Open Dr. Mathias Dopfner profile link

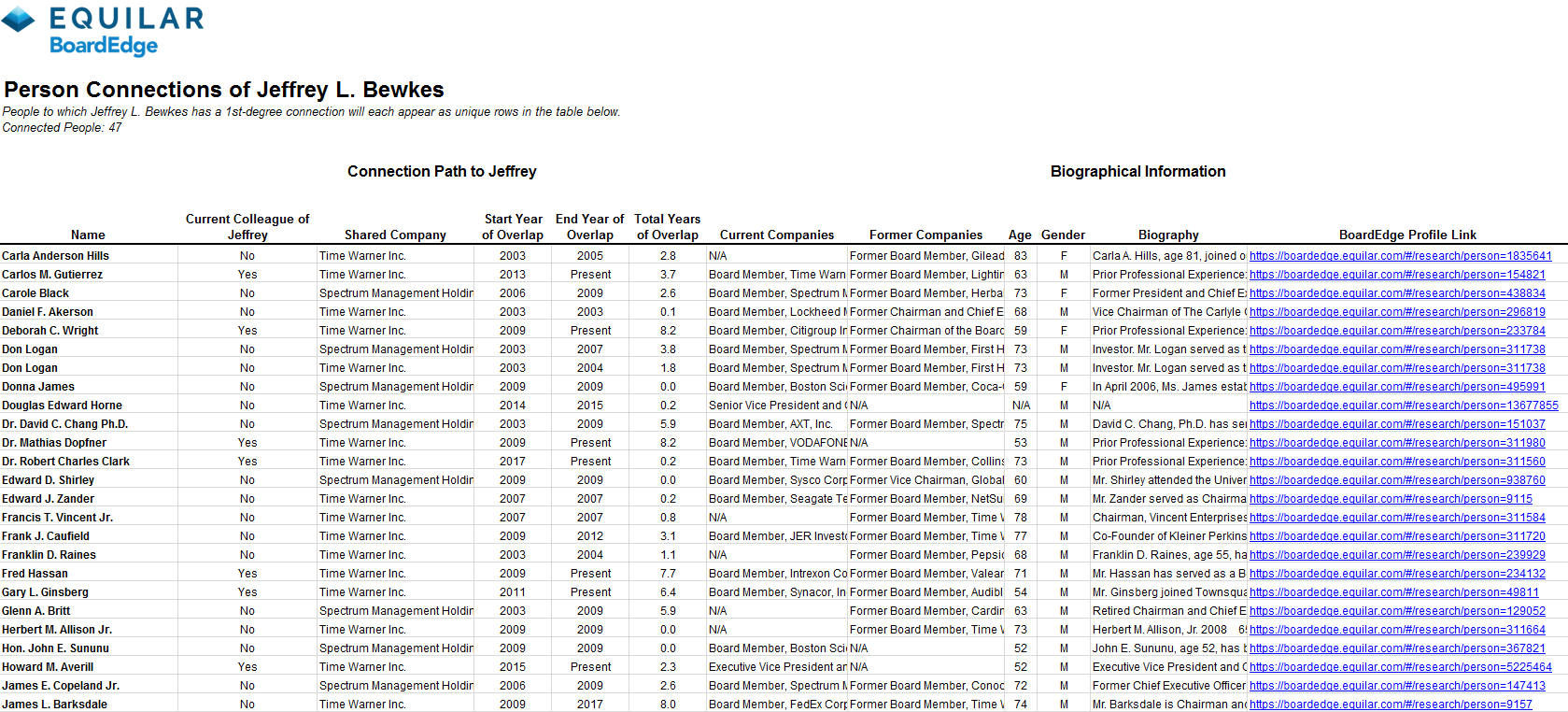click(x=1397, y=443)
